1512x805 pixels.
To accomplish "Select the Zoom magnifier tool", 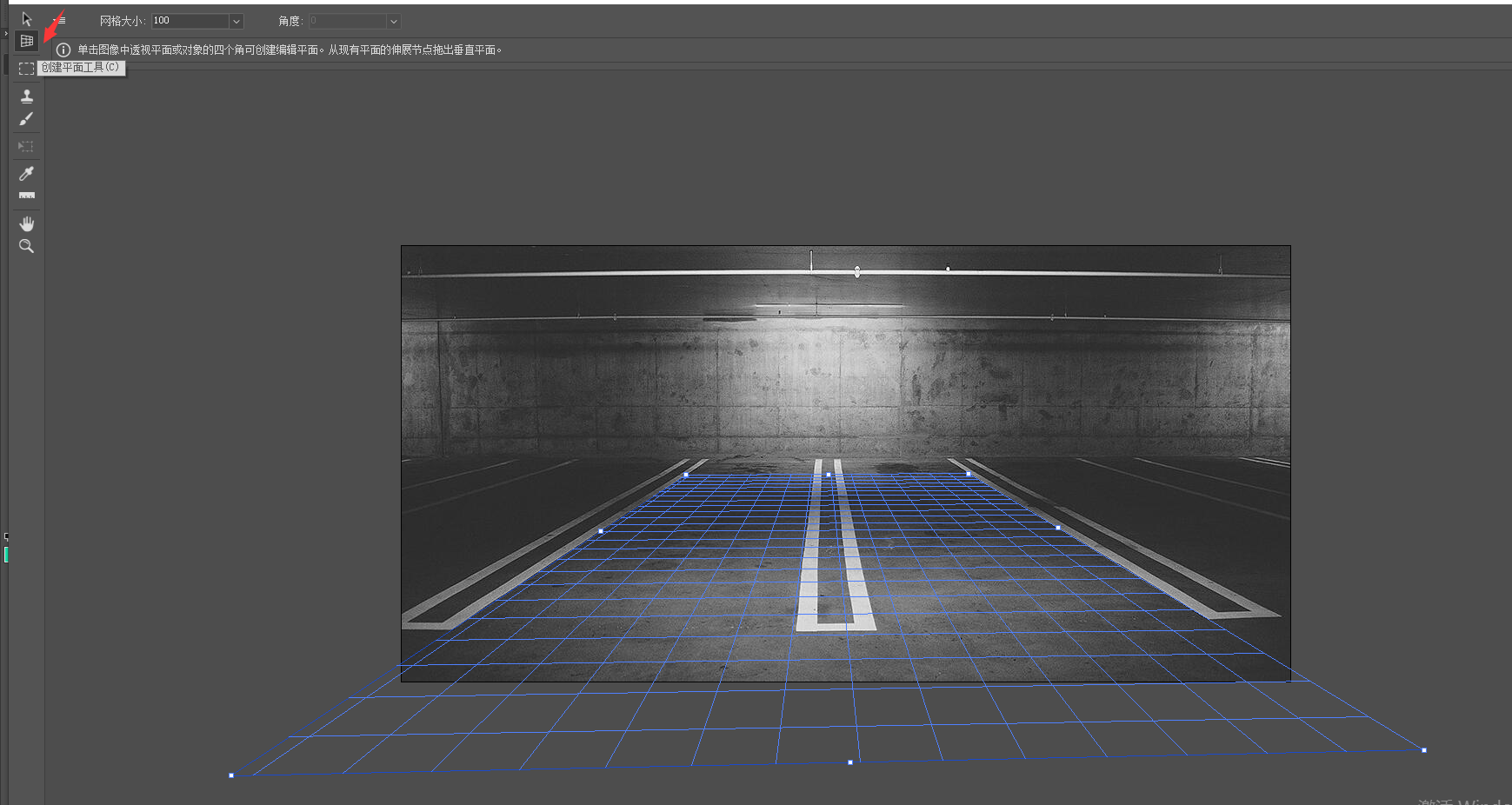I will (x=26, y=247).
